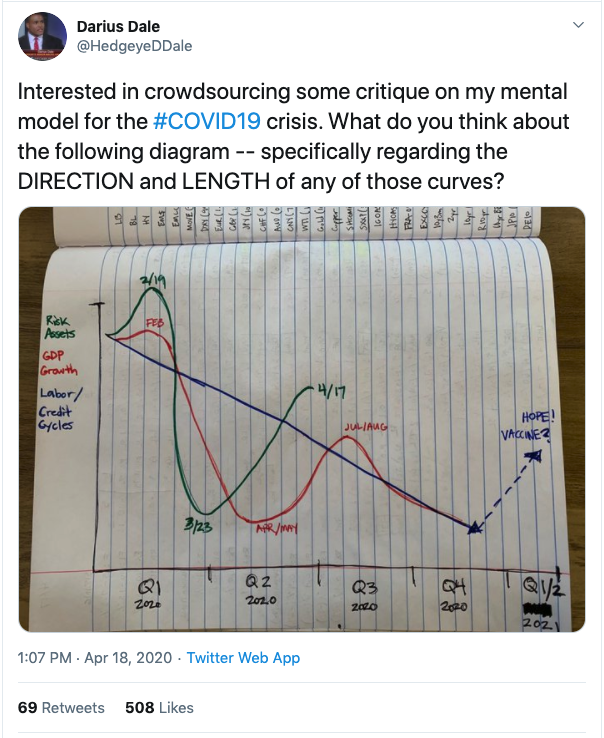Click the 2/19 peak label in diagram
604x738 pixels.
[x=153, y=281]
